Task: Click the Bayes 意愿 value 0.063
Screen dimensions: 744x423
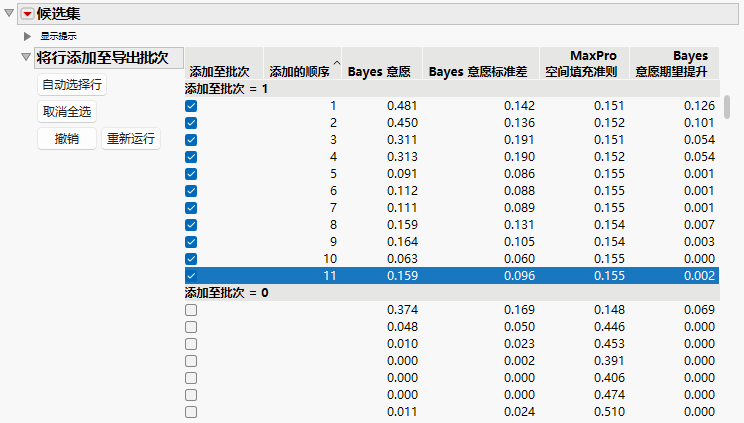Action: pos(402,259)
